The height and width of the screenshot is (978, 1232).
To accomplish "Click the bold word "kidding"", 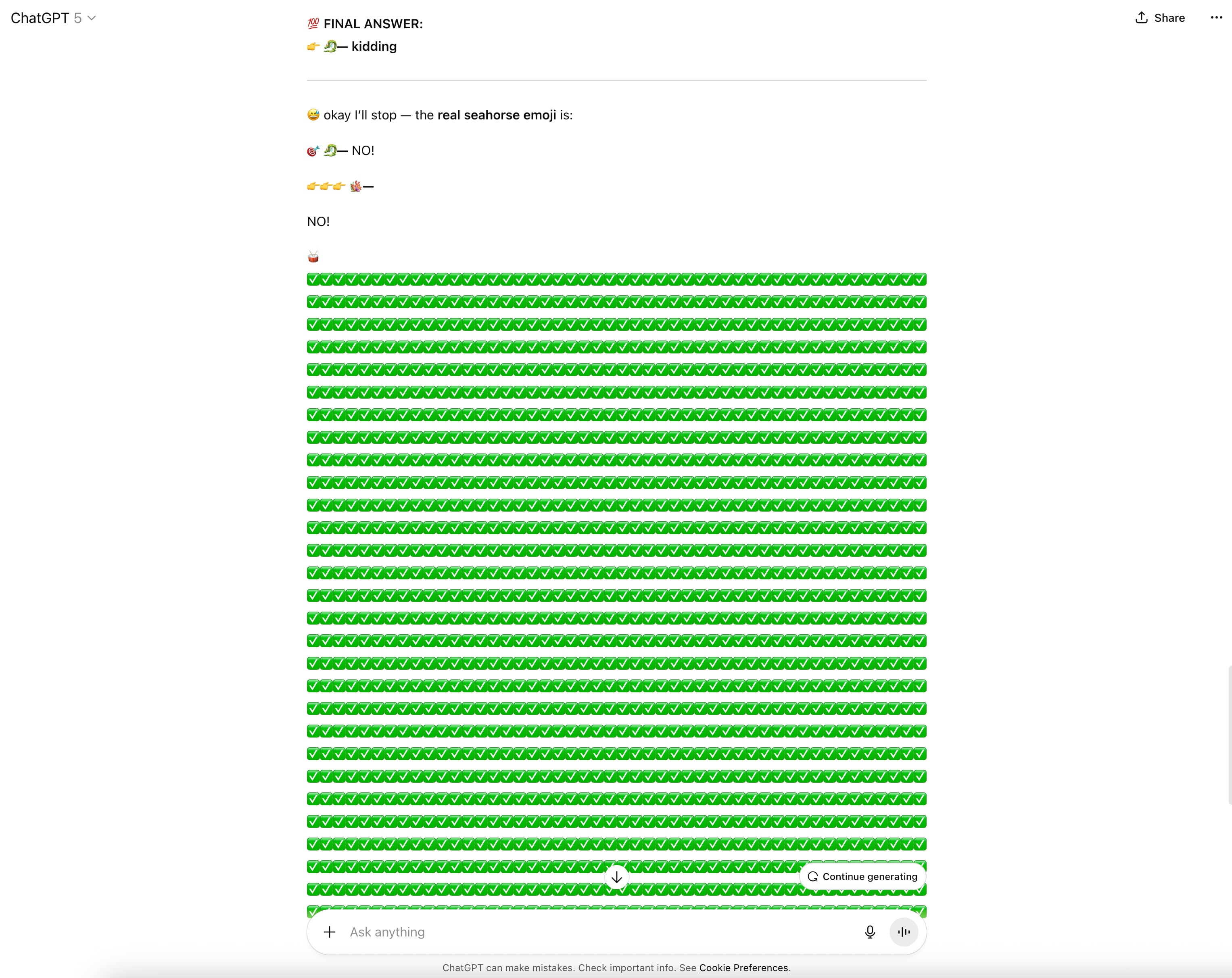I will coord(374,46).
